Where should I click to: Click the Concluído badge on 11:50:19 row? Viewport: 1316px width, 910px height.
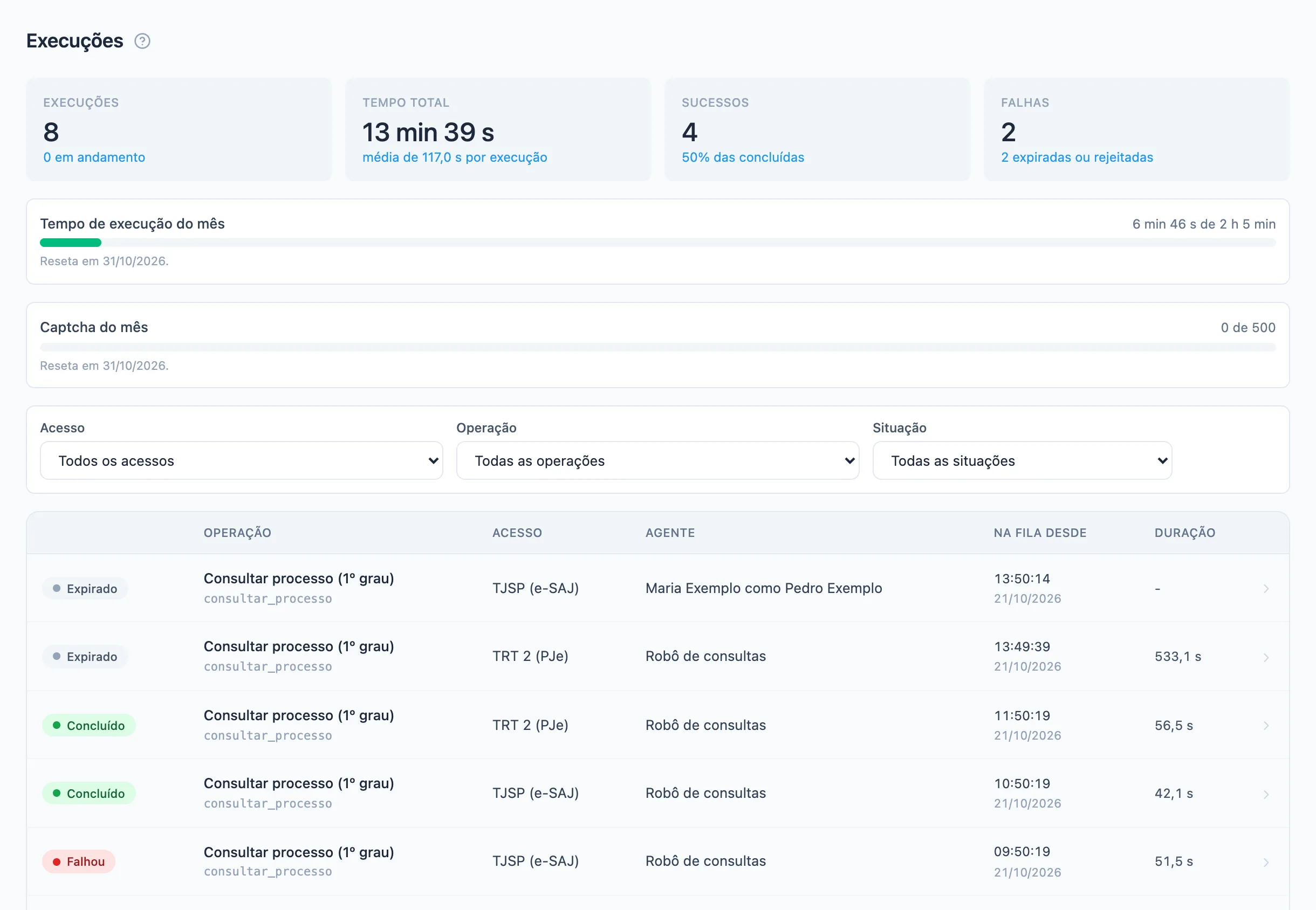point(89,725)
